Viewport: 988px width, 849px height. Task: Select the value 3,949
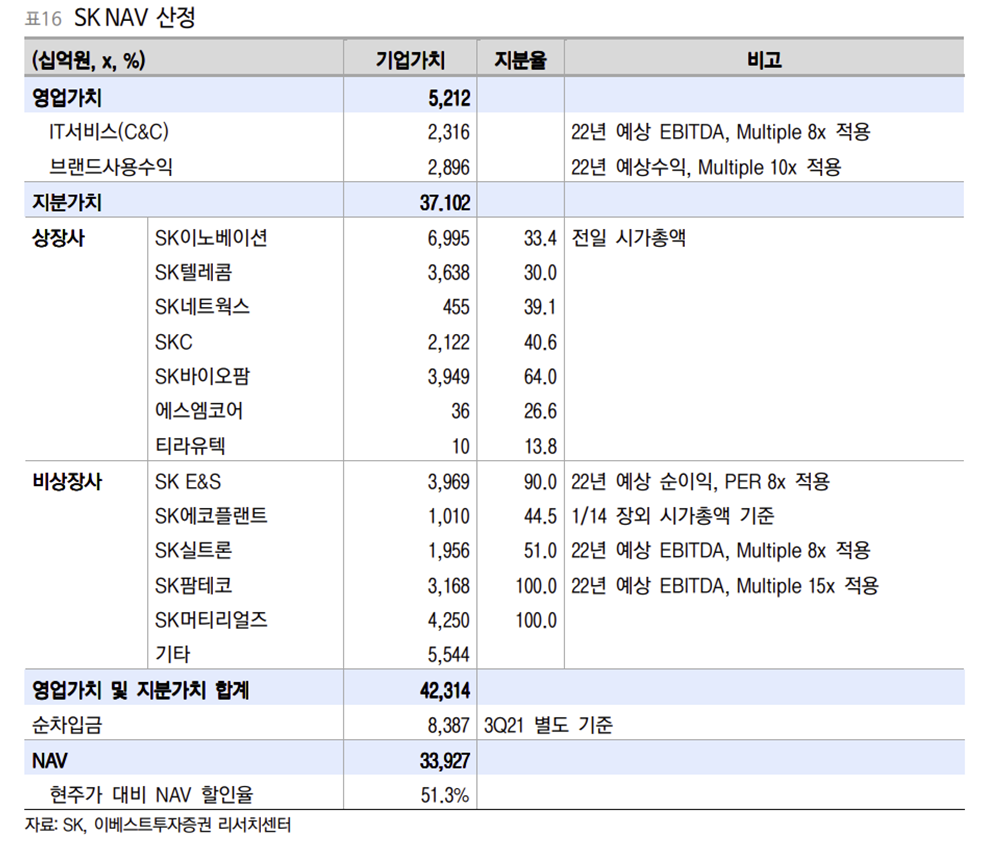click(449, 377)
